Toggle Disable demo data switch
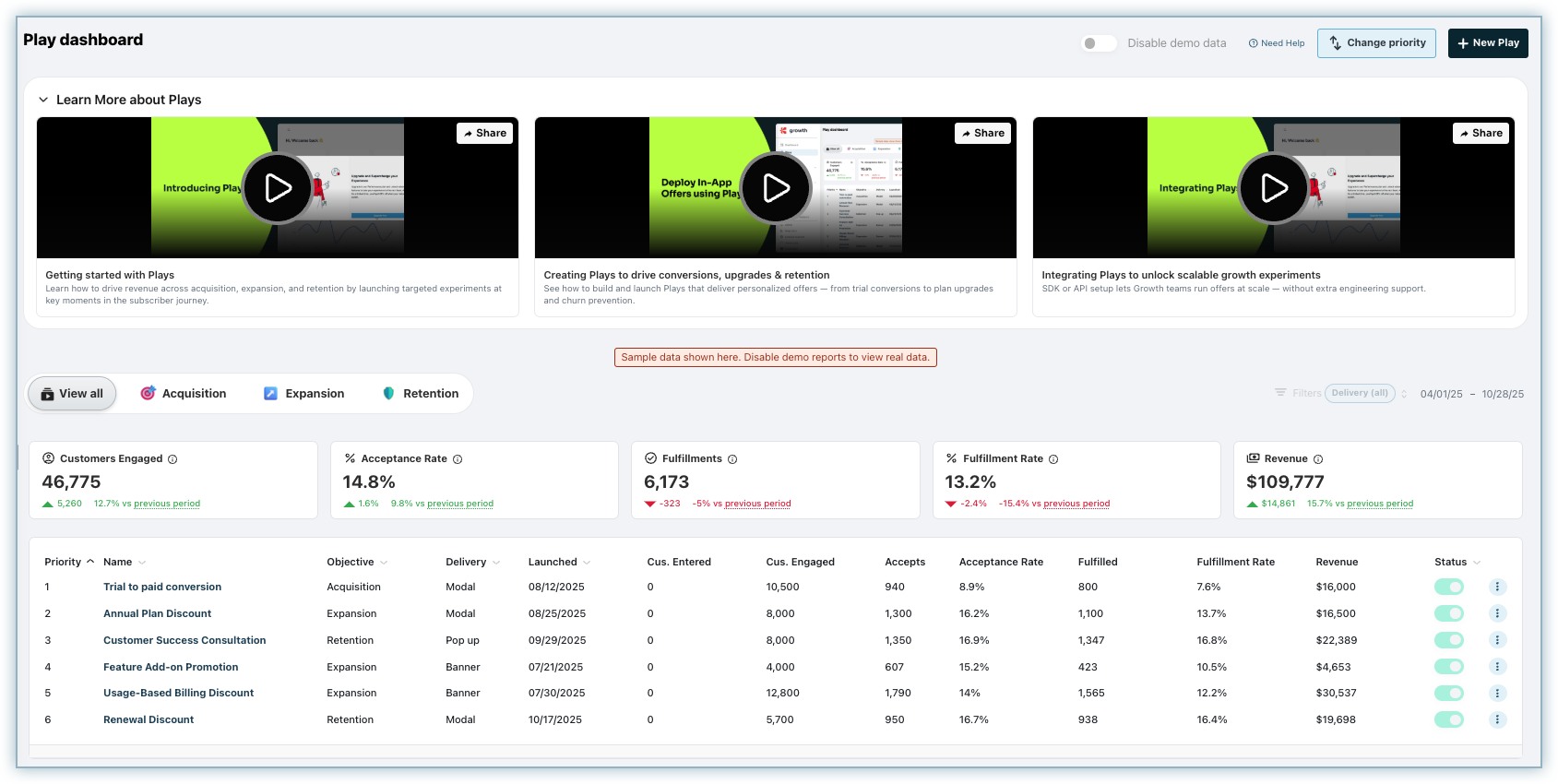 1098,43
